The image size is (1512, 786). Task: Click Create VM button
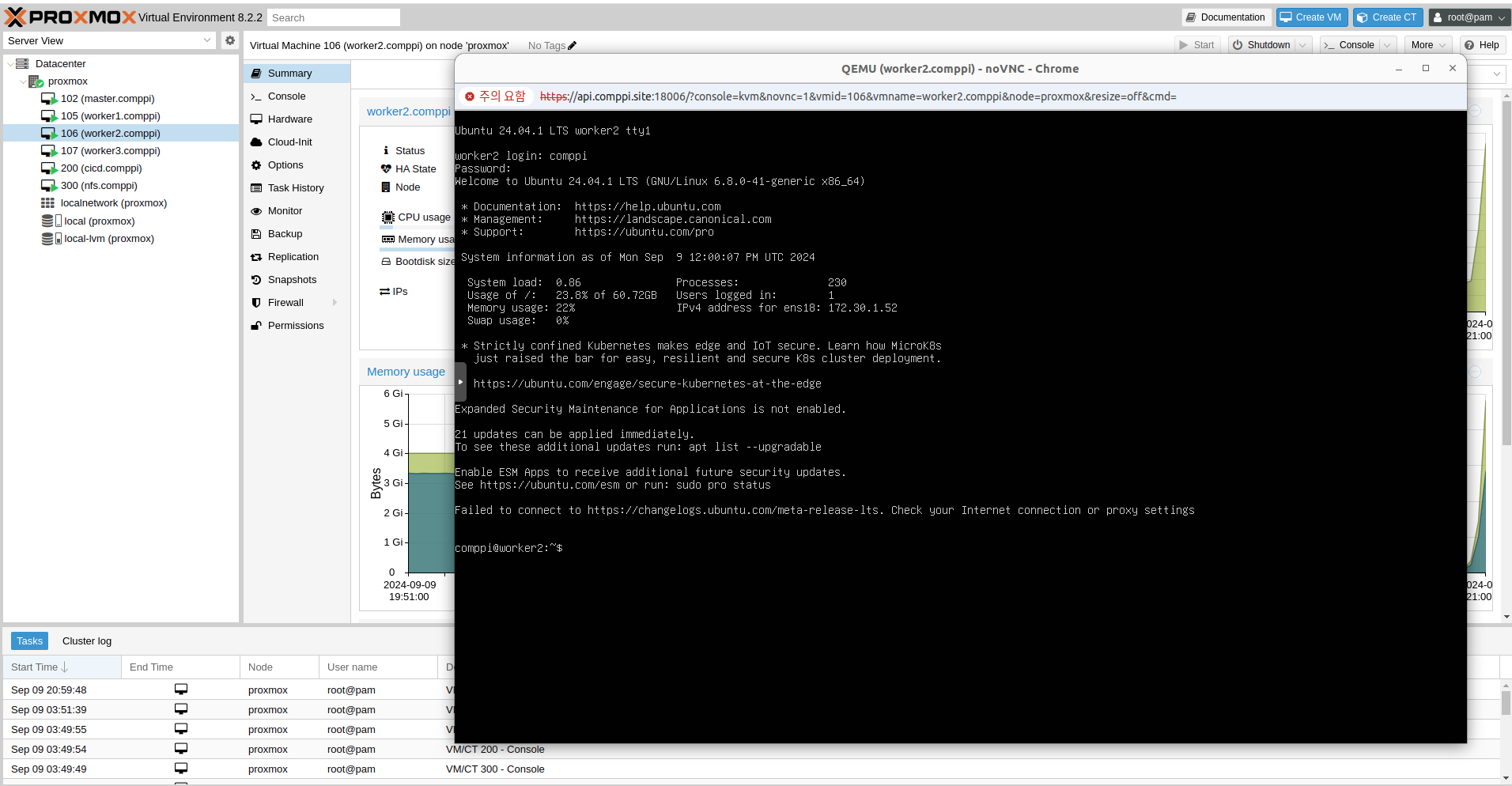[1311, 17]
